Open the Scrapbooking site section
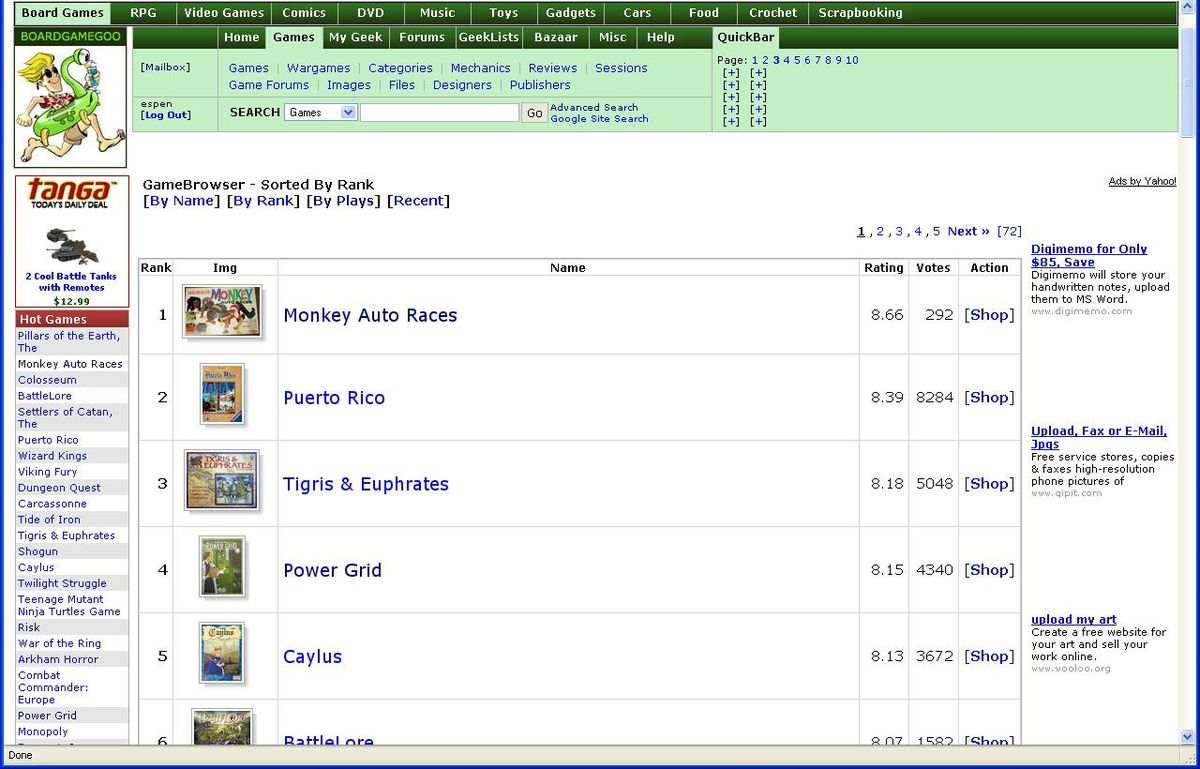The width and height of the screenshot is (1200, 769). click(x=860, y=13)
